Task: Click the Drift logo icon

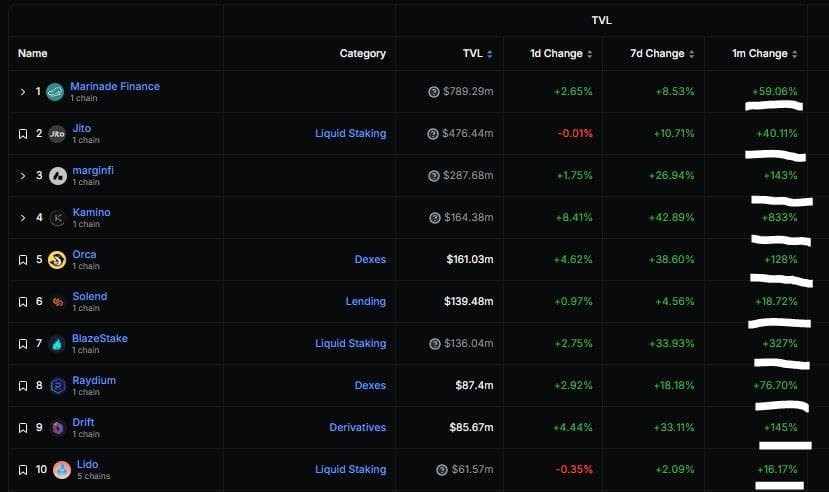Action: [58, 428]
